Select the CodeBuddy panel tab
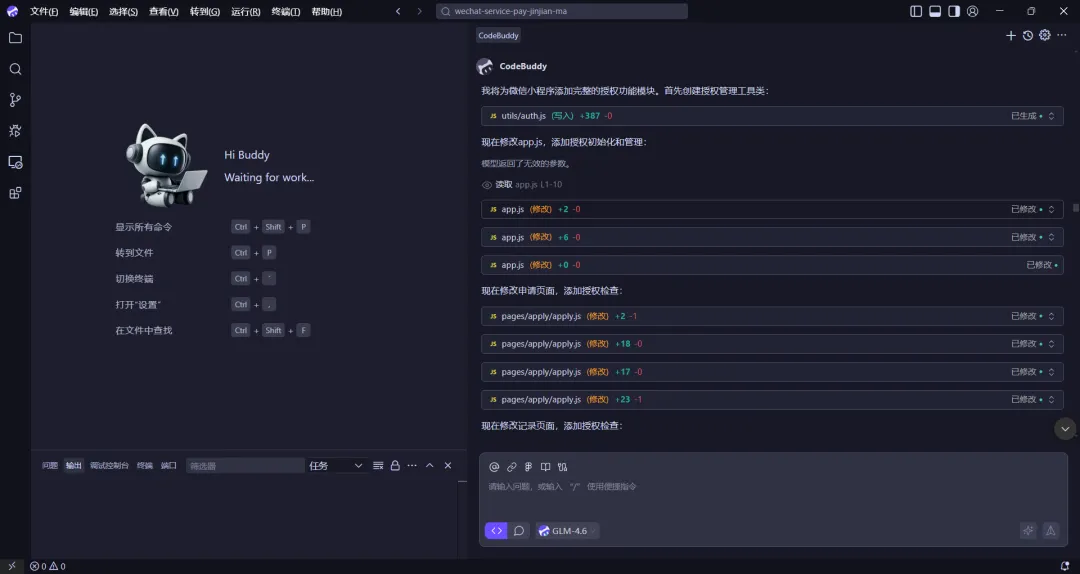Image resolution: width=1080 pixels, height=574 pixels. coord(499,35)
